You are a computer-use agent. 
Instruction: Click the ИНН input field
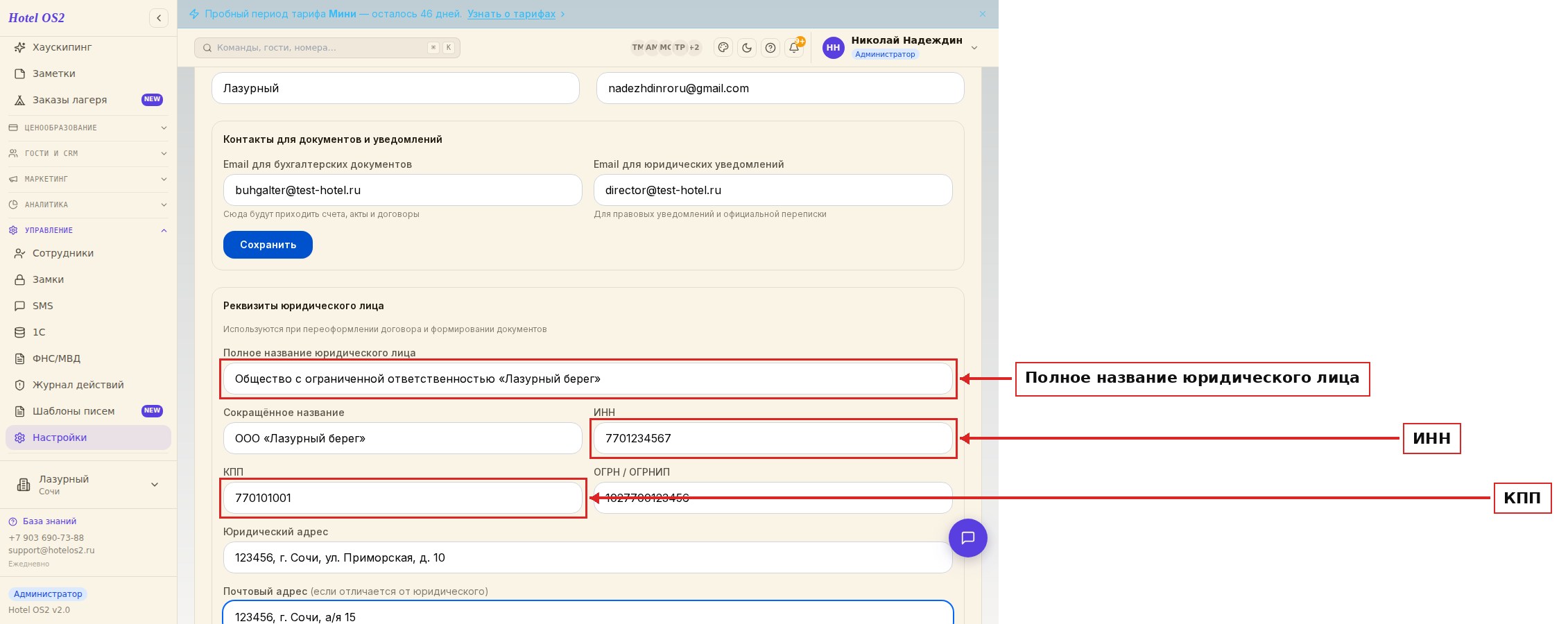pos(773,438)
